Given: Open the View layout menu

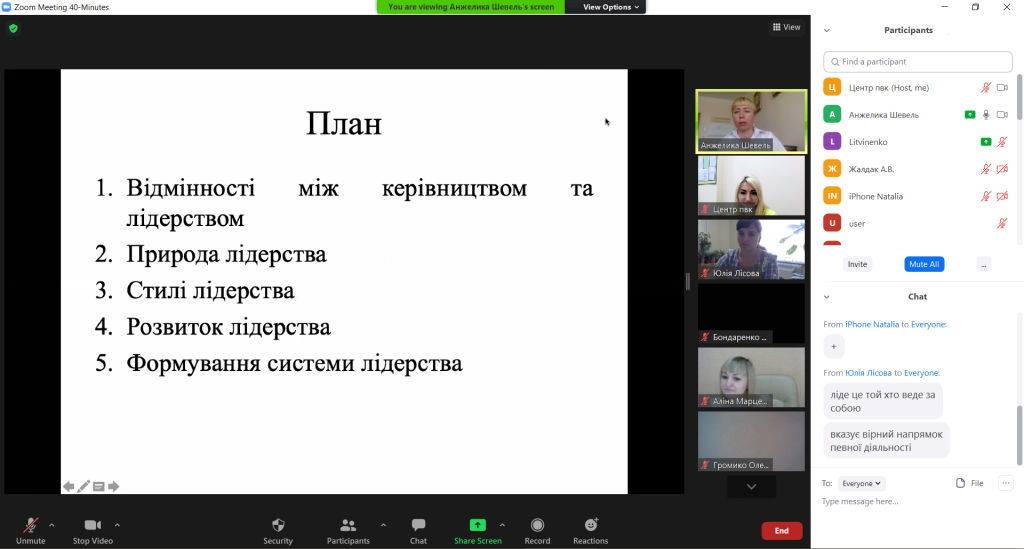Looking at the screenshot, I should tap(786, 27).
